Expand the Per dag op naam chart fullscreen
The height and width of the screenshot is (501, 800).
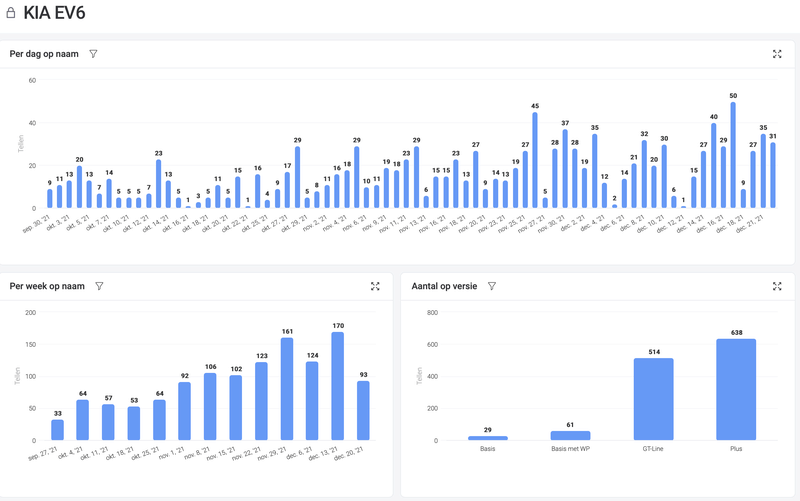(x=777, y=54)
